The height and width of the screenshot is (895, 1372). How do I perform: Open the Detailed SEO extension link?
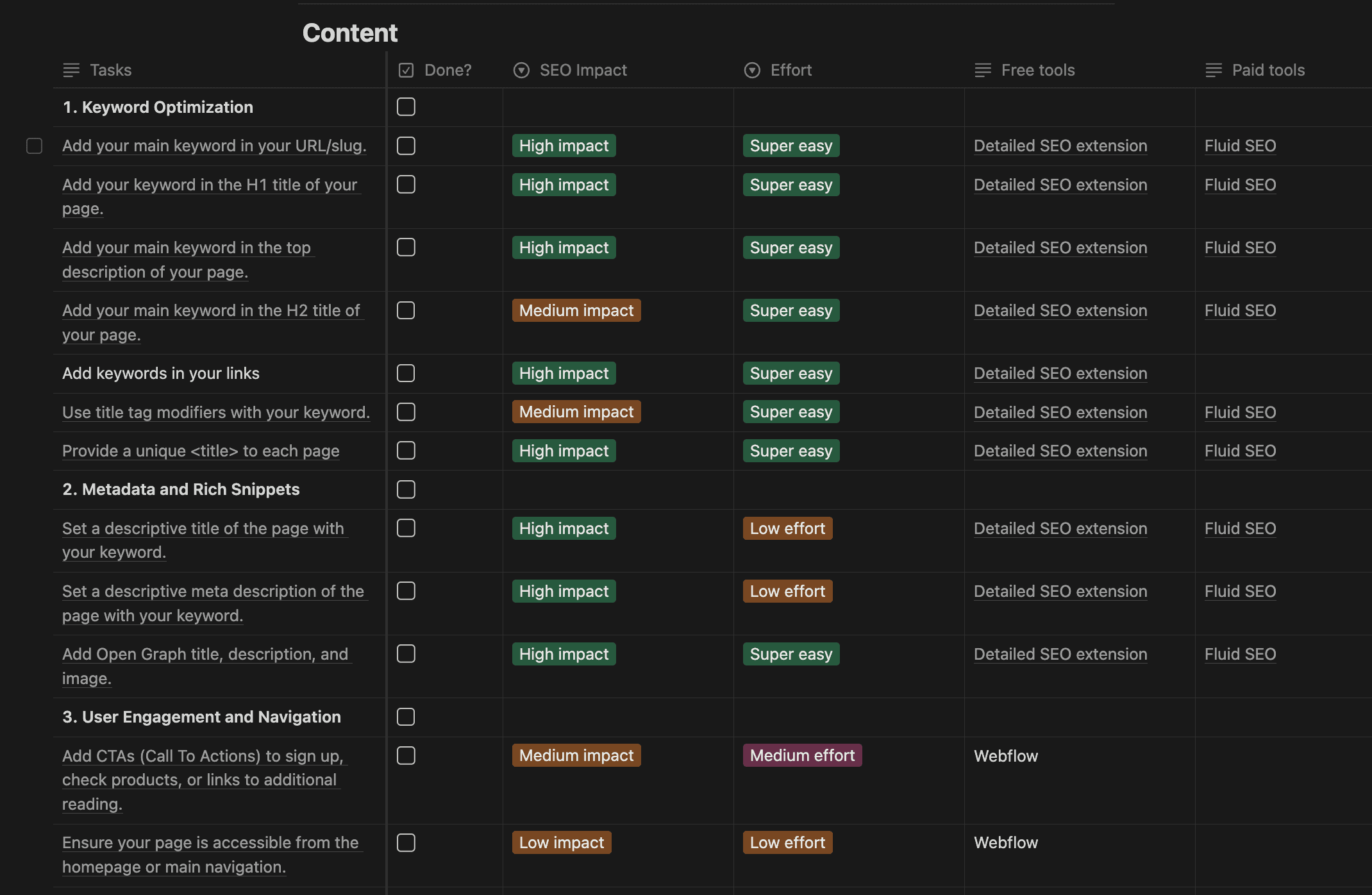pos(1060,146)
